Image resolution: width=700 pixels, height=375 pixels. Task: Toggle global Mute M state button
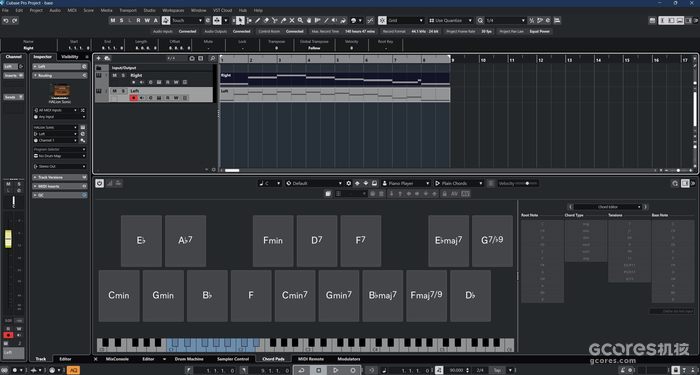[x=113, y=21]
